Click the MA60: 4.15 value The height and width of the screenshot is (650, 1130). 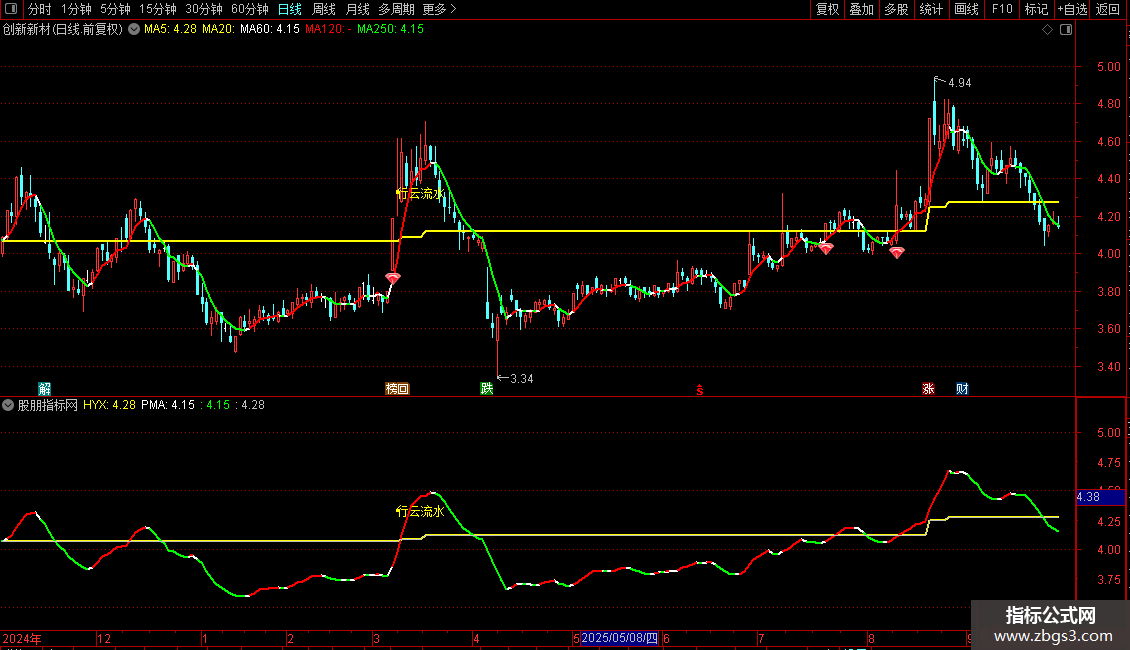click(x=270, y=30)
